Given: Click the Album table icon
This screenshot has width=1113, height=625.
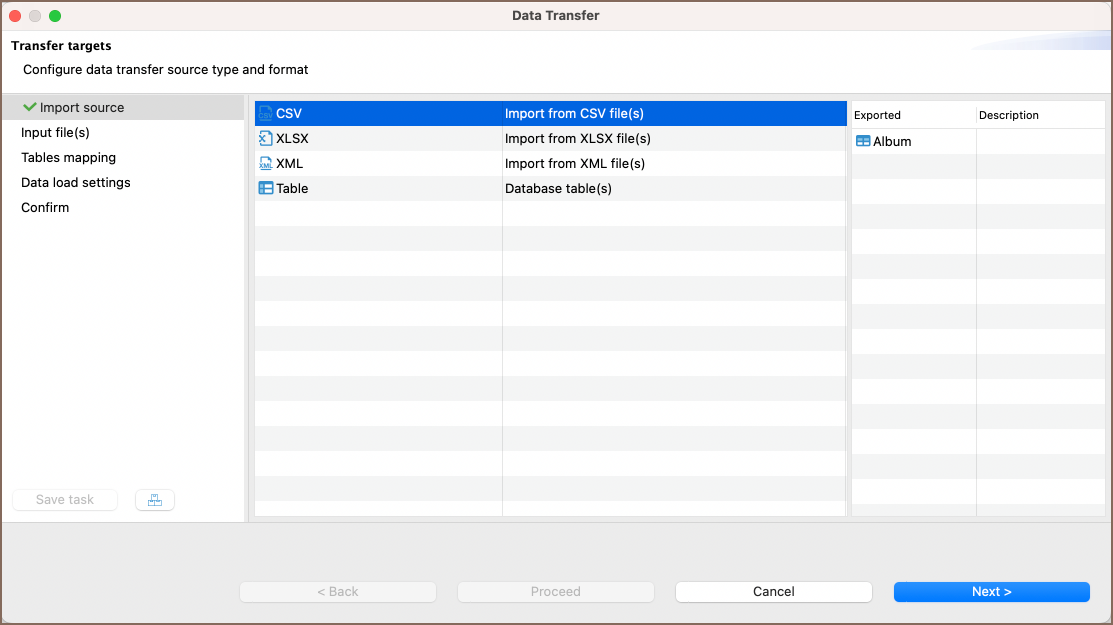Looking at the screenshot, I should pyautogui.click(x=862, y=142).
